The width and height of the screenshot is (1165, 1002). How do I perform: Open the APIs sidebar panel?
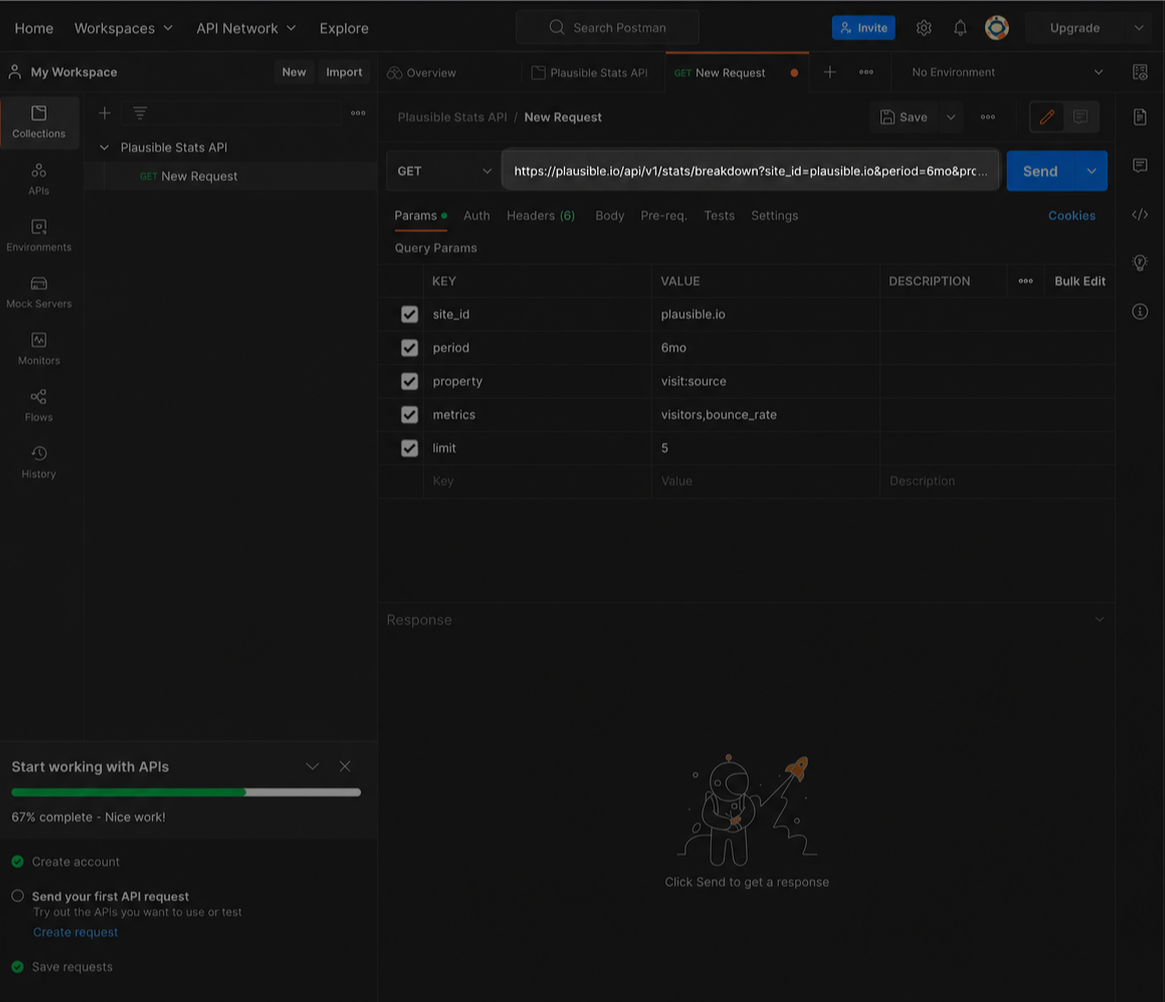click(39, 179)
